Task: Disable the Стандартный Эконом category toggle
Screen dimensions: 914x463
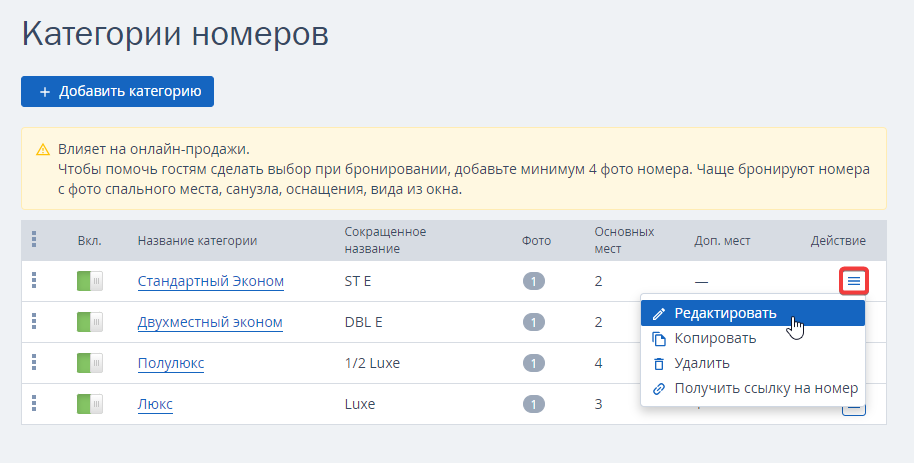Action: click(90, 281)
